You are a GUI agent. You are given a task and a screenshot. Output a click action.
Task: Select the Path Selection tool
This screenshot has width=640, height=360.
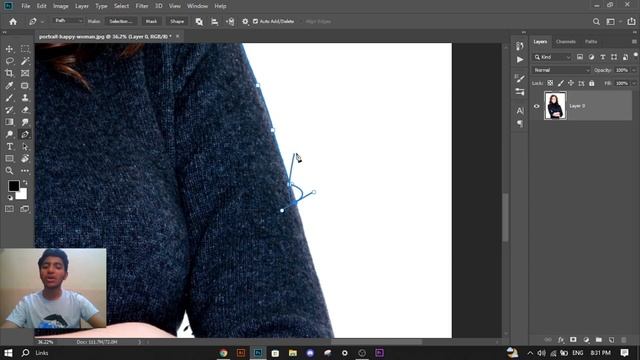click(x=25, y=147)
